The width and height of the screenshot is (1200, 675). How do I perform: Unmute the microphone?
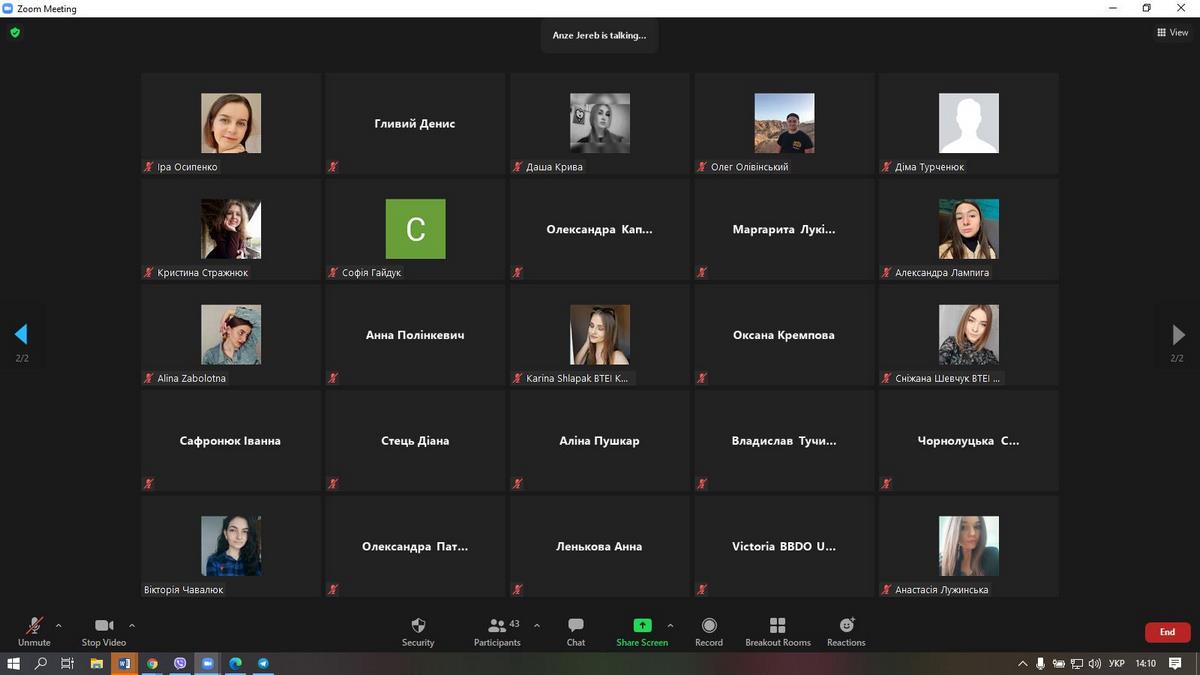point(34,631)
